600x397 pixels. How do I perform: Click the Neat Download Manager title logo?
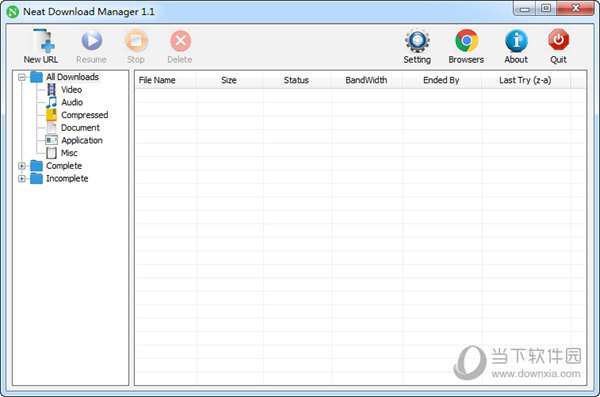pyautogui.click(x=13, y=11)
